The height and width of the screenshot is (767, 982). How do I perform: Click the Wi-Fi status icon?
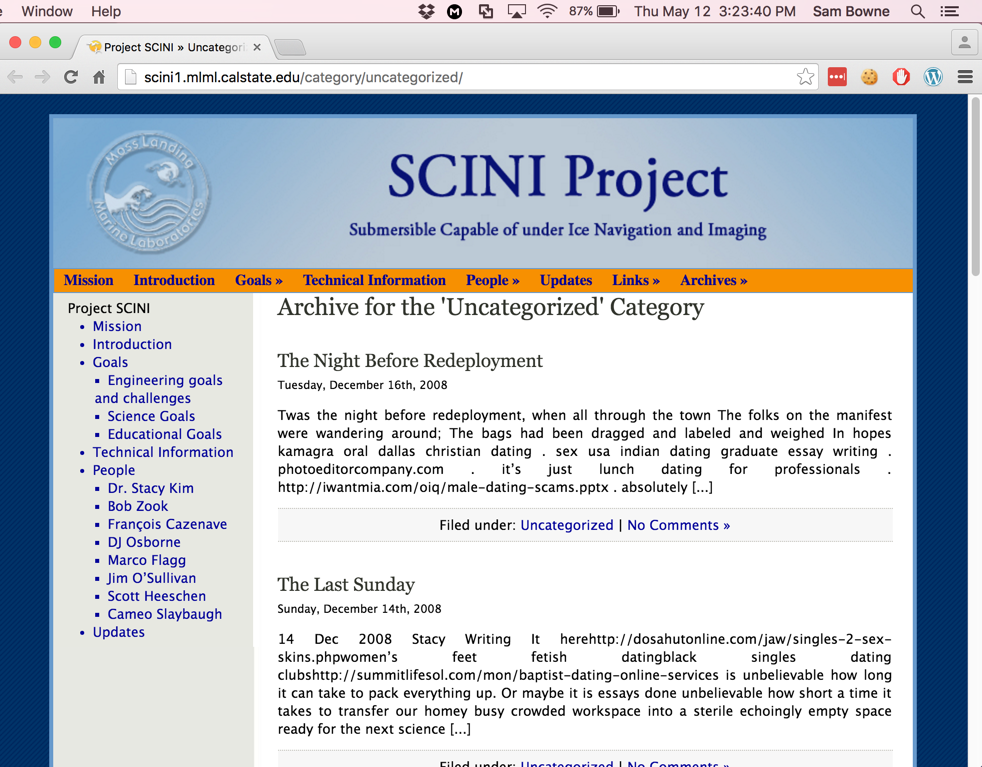(x=547, y=11)
